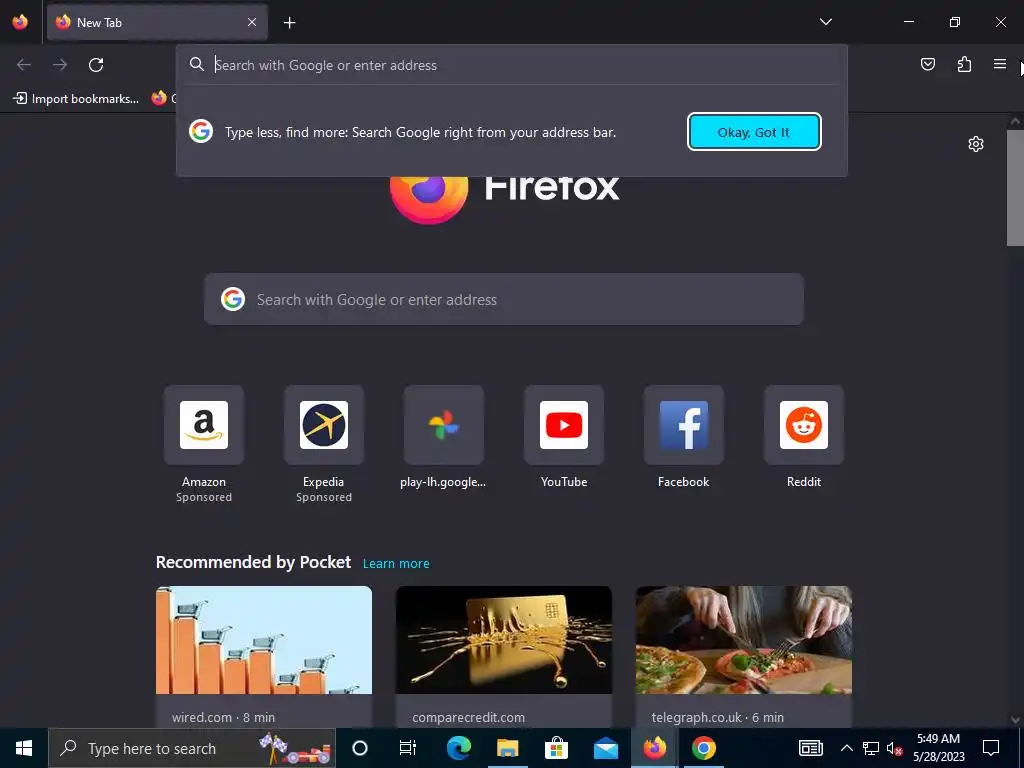This screenshot has width=1024, height=768.
Task: Open the Firefox hamburger application menu
Action: pos(1000,64)
